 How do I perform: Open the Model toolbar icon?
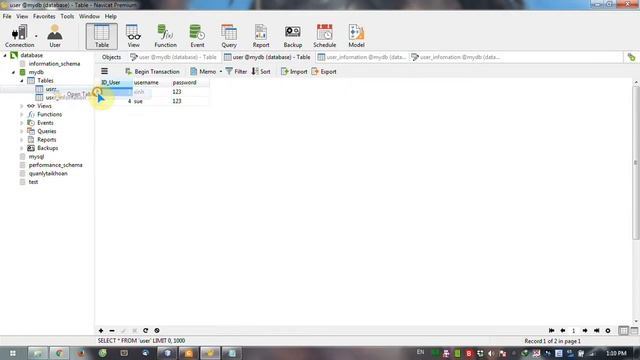click(x=356, y=36)
